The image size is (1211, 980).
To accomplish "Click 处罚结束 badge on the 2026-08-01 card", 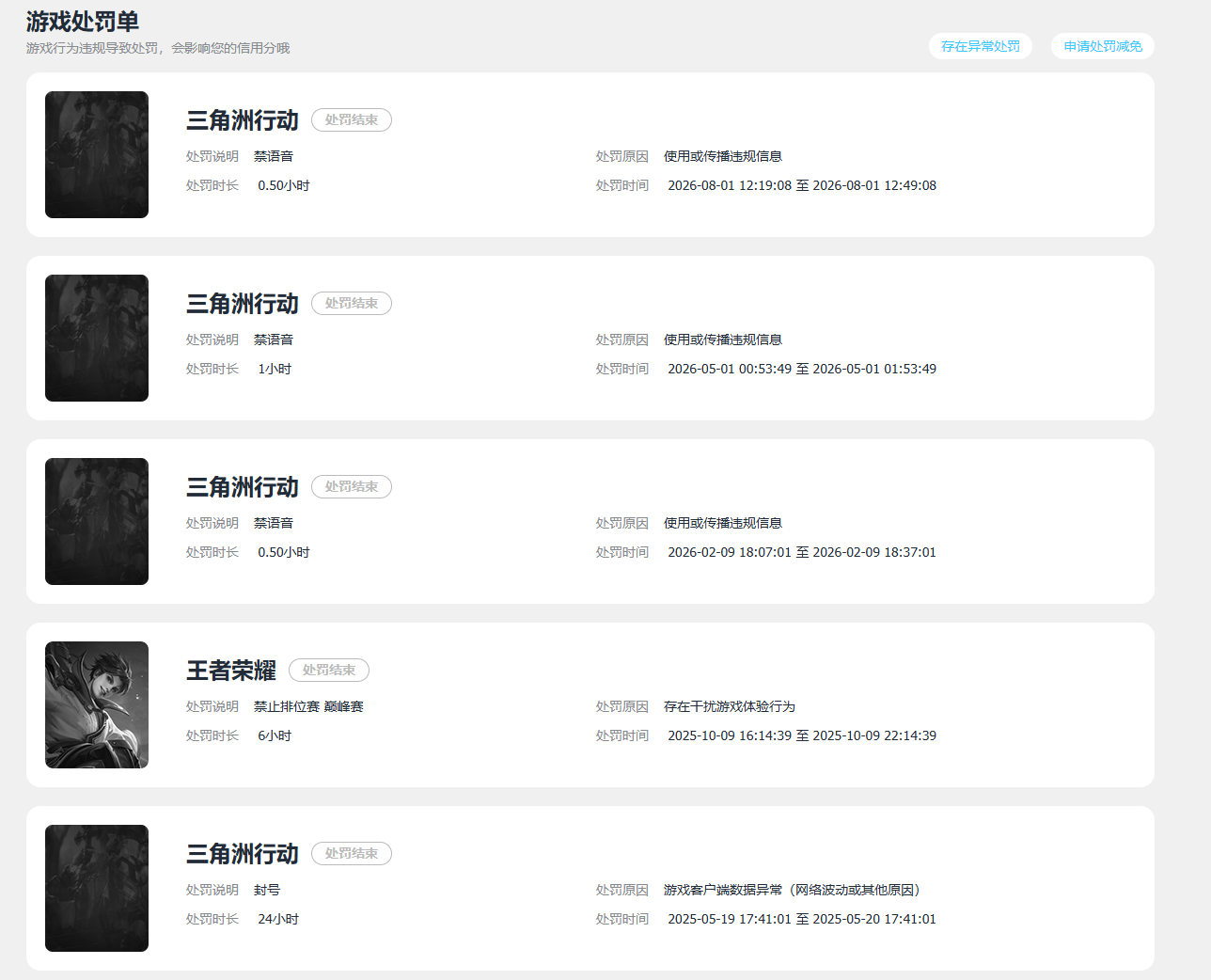I will tap(352, 120).
